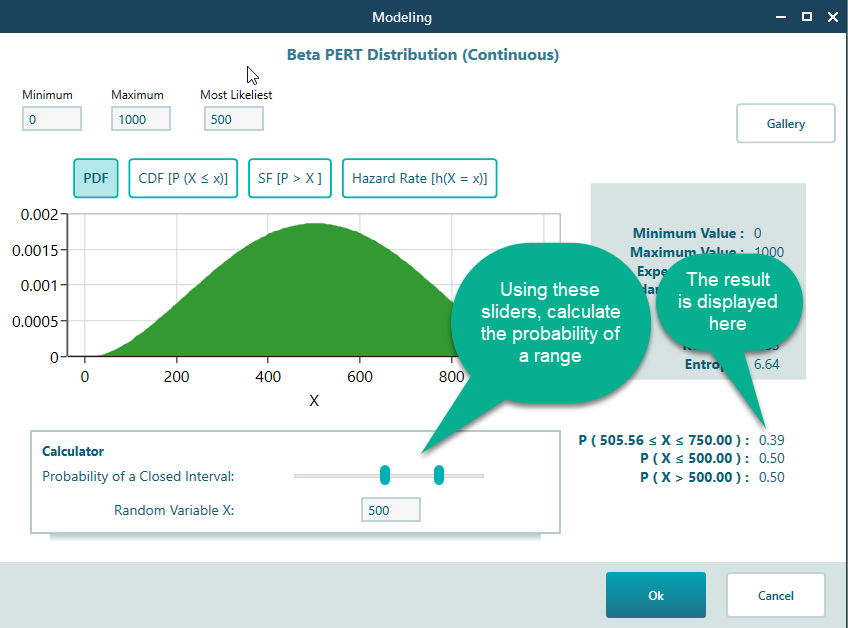Click the 'result is displayed here' callout

[x=727, y=301]
